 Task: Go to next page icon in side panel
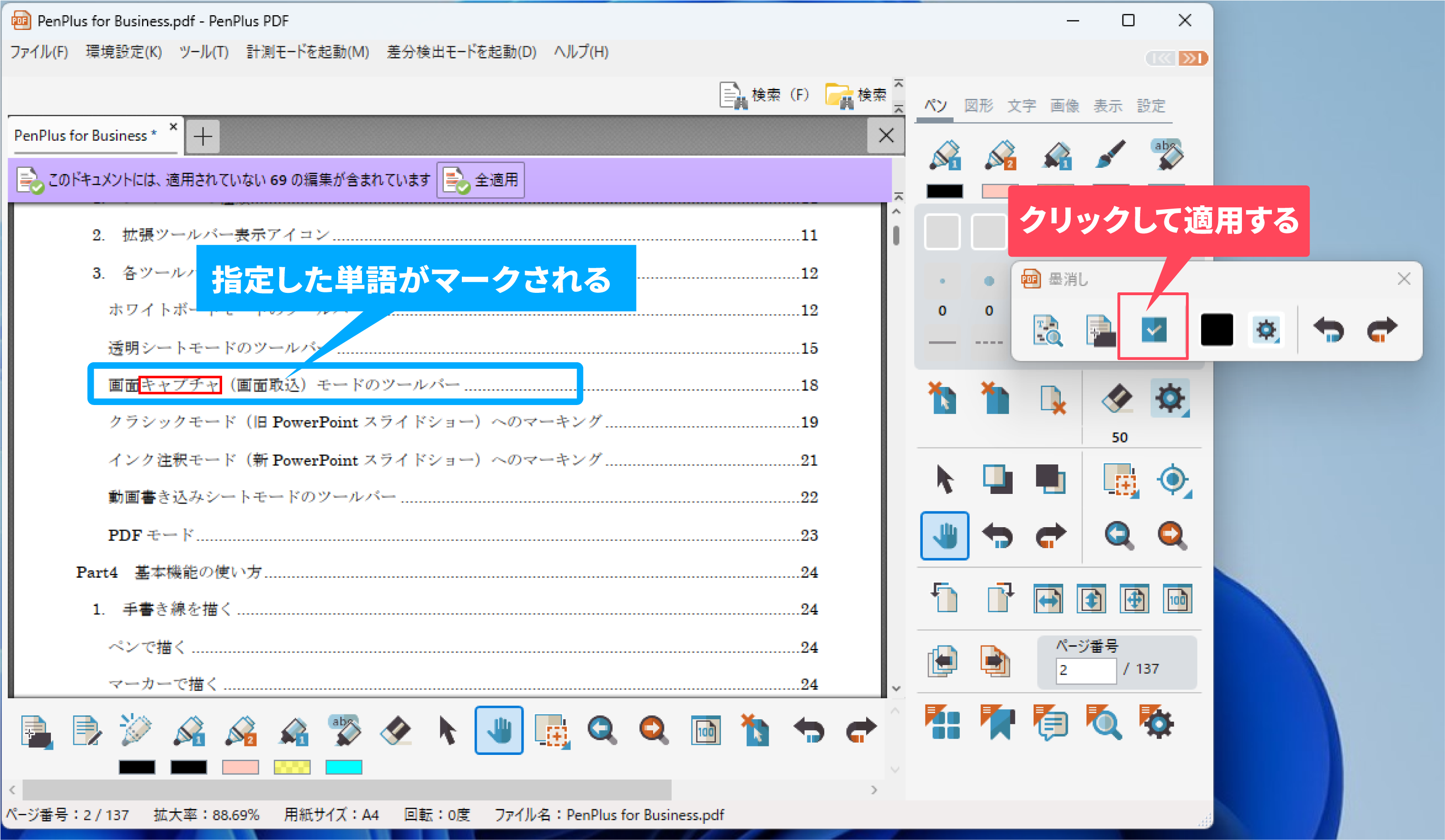coord(995,661)
